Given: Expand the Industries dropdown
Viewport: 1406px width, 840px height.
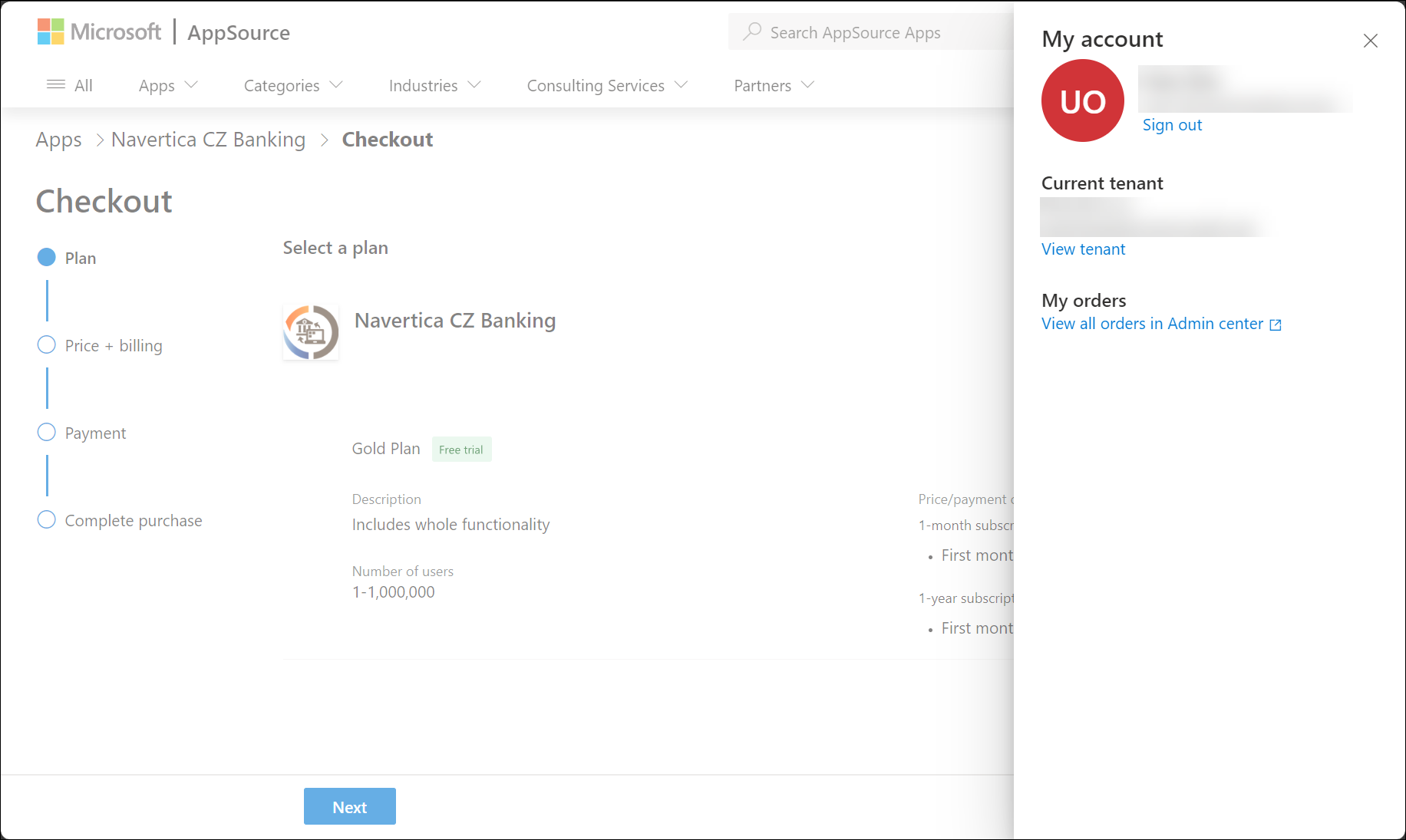Looking at the screenshot, I should [435, 85].
